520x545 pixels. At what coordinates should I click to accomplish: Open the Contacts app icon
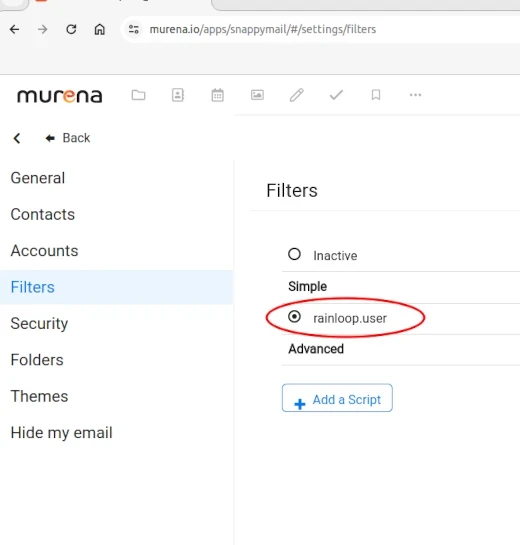pyautogui.click(x=178, y=95)
